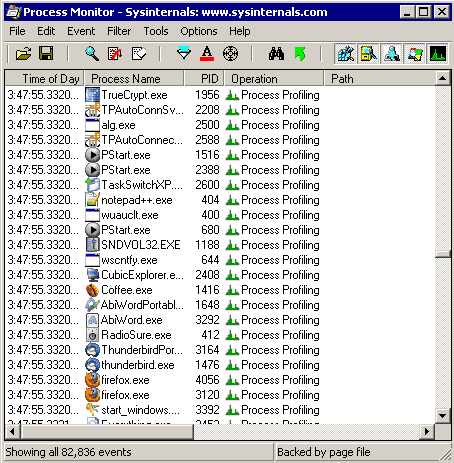Viewport: 454px width, 463px height.
Task: Toggle Show Profiling Events icon
Action: [438, 53]
